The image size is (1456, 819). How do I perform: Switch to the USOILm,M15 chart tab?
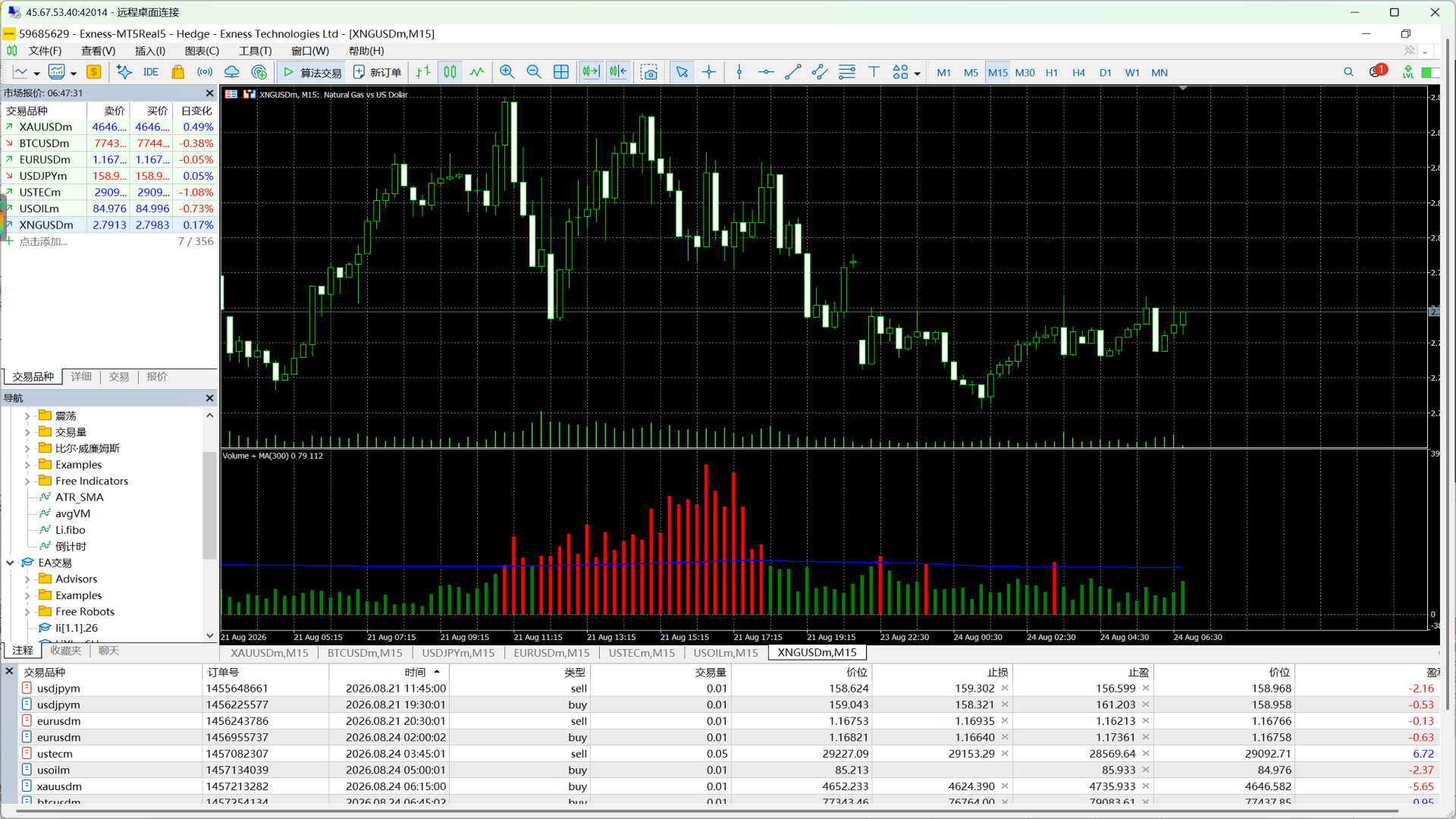[x=725, y=652]
